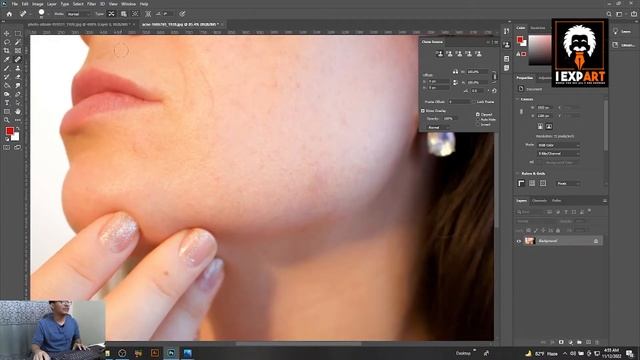
Task: Open the Mode dropdown in options bar
Action: click(x=78, y=14)
